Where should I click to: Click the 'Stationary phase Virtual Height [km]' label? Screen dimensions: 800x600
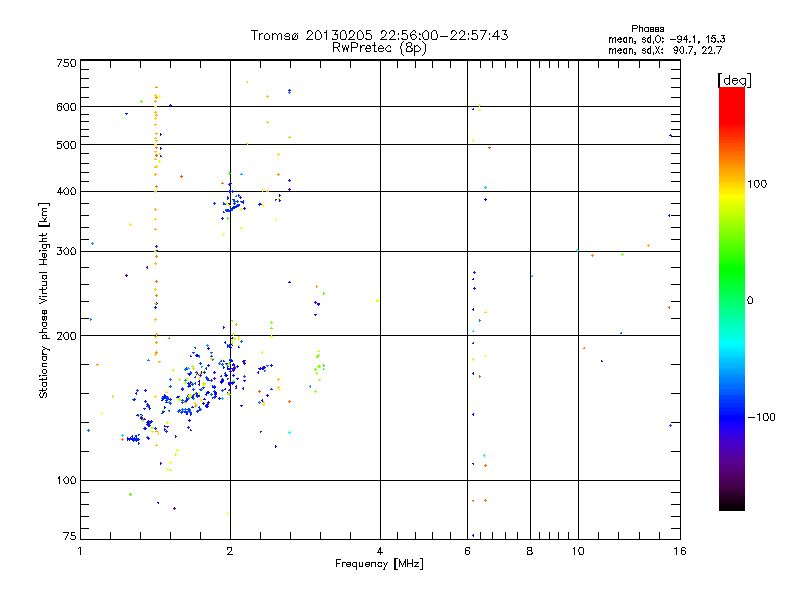tap(43, 301)
